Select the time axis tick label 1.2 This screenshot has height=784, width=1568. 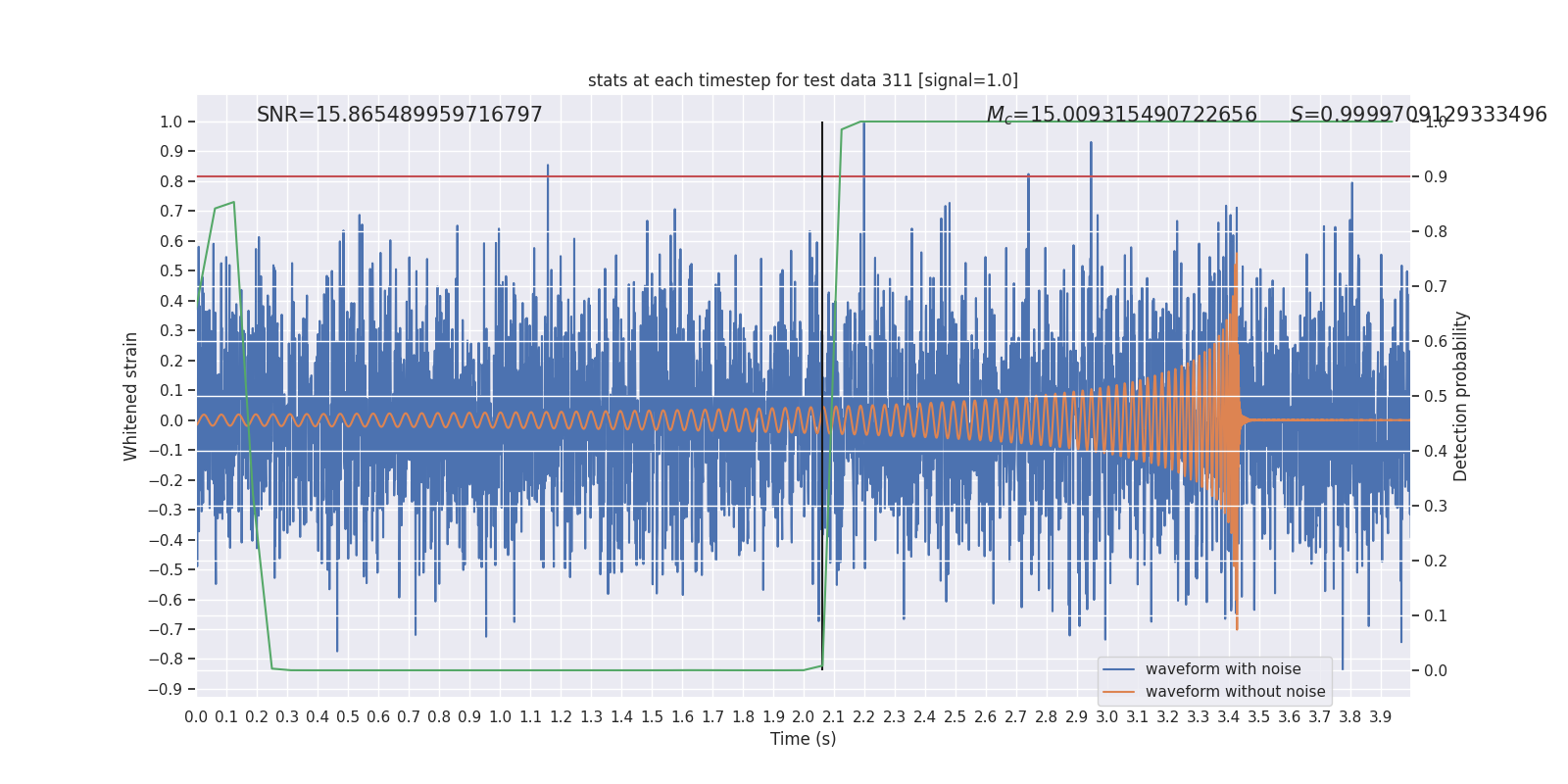coord(561,717)
